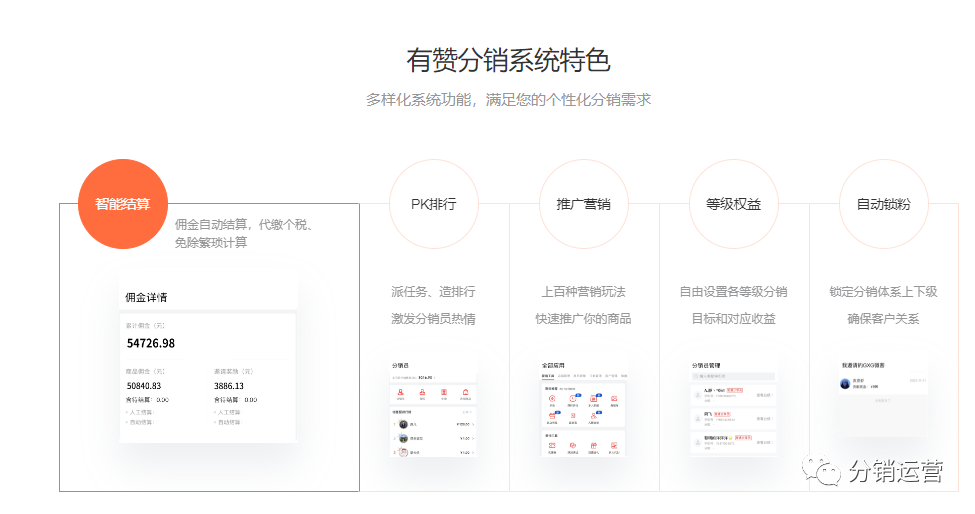
Task: Click the text 派任务、造排行
Action: point(433,291)
